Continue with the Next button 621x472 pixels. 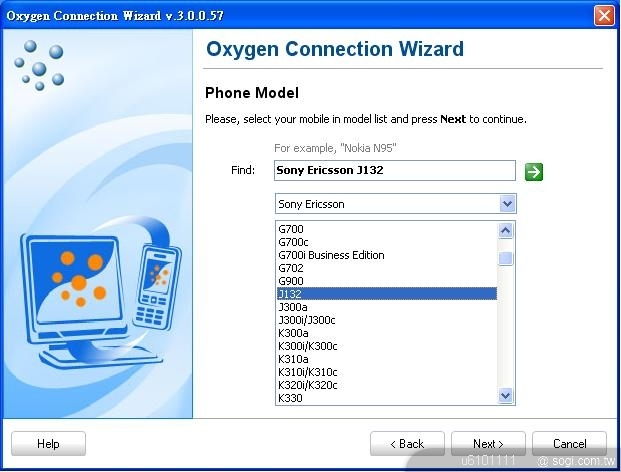point(488,443)
